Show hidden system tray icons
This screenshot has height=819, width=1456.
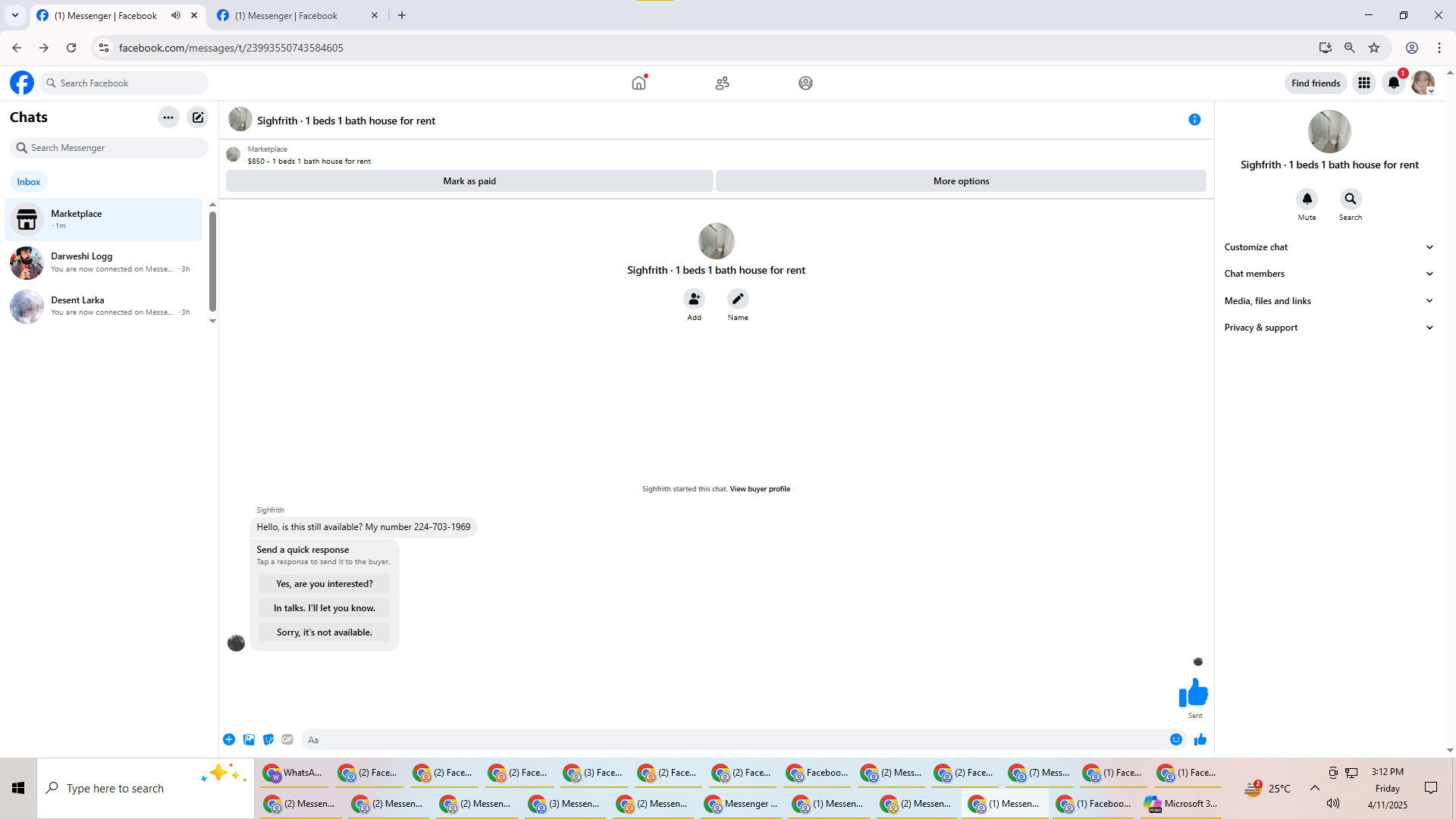[1315, 788]
